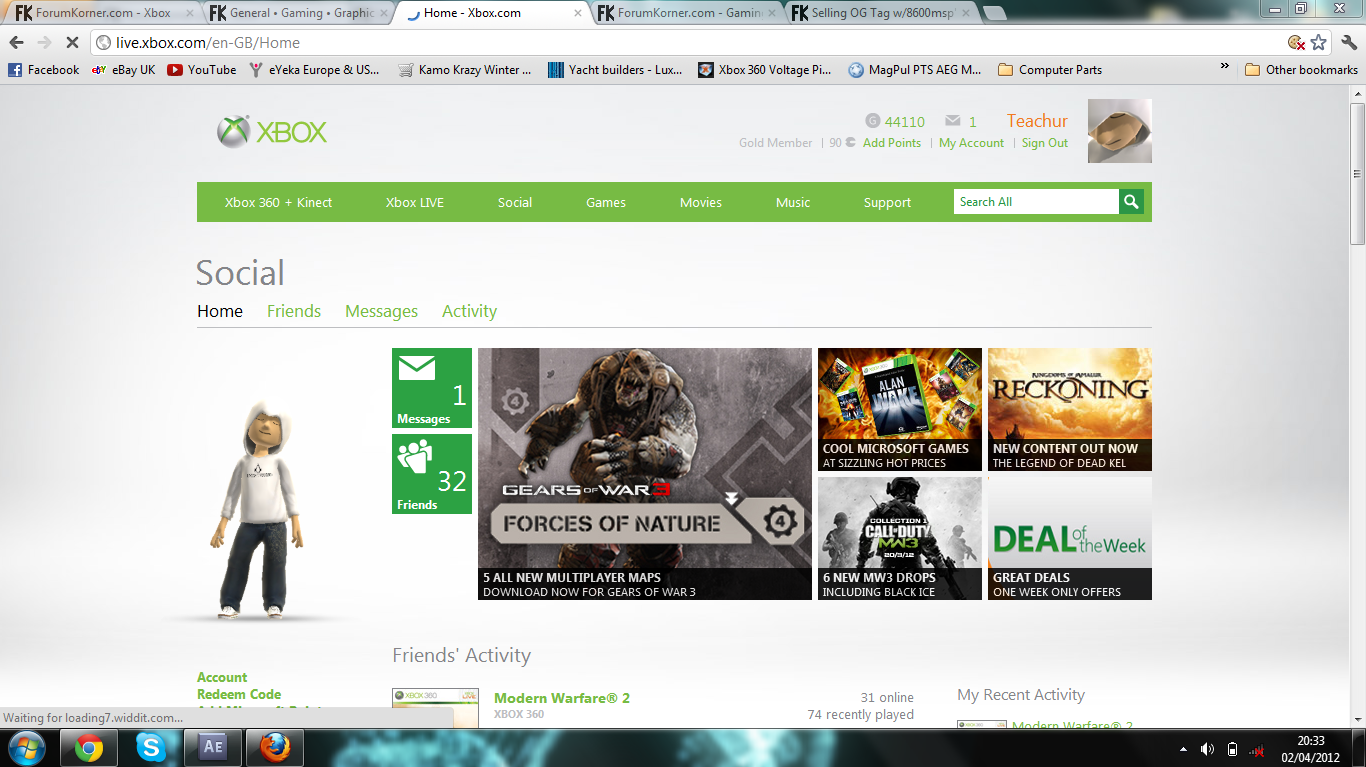Click the Xbox logo in the page header
This screenshot has width=1366, height=767.
click(272, 132)
